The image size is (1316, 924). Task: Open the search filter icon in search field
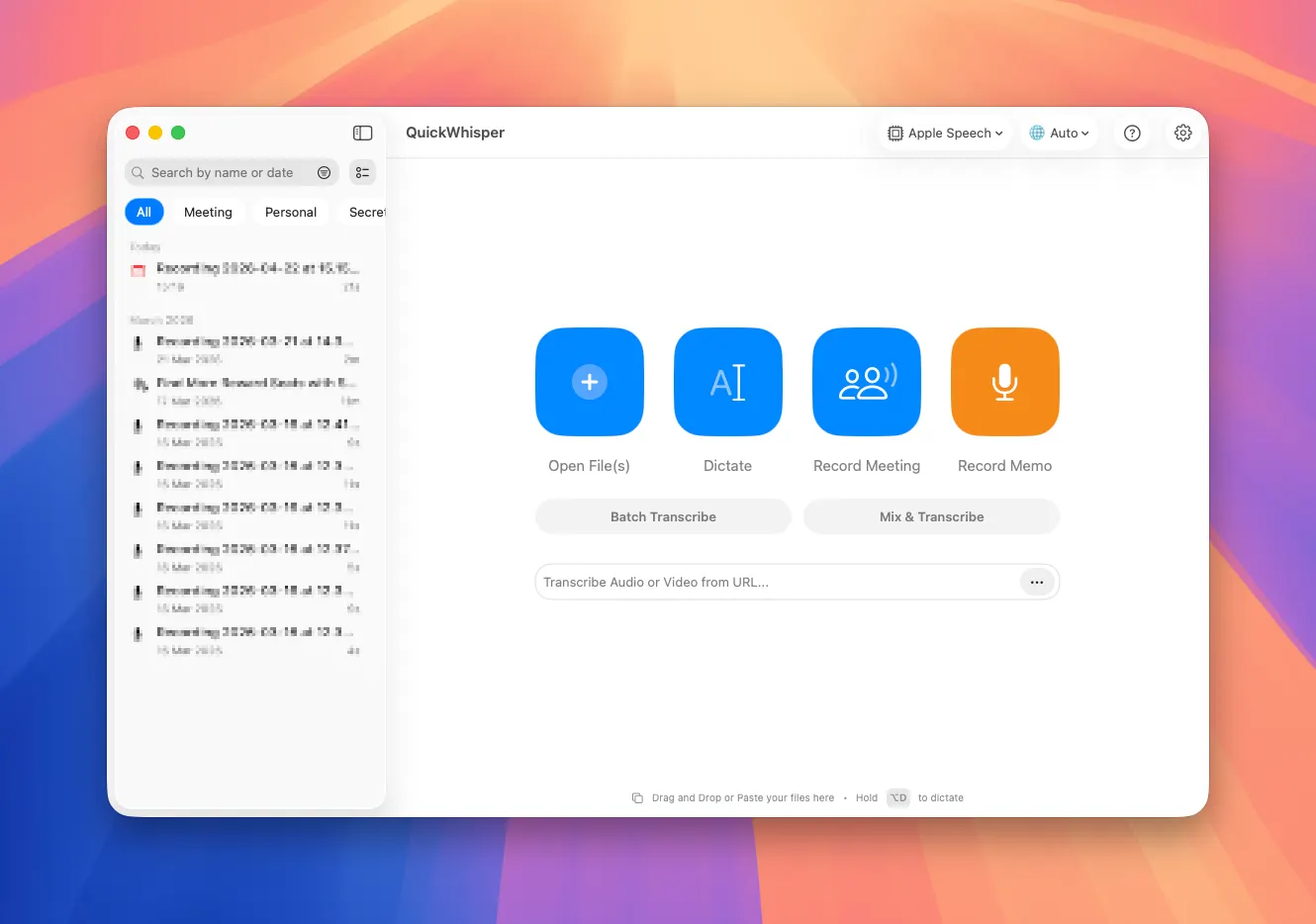[324, 172]
